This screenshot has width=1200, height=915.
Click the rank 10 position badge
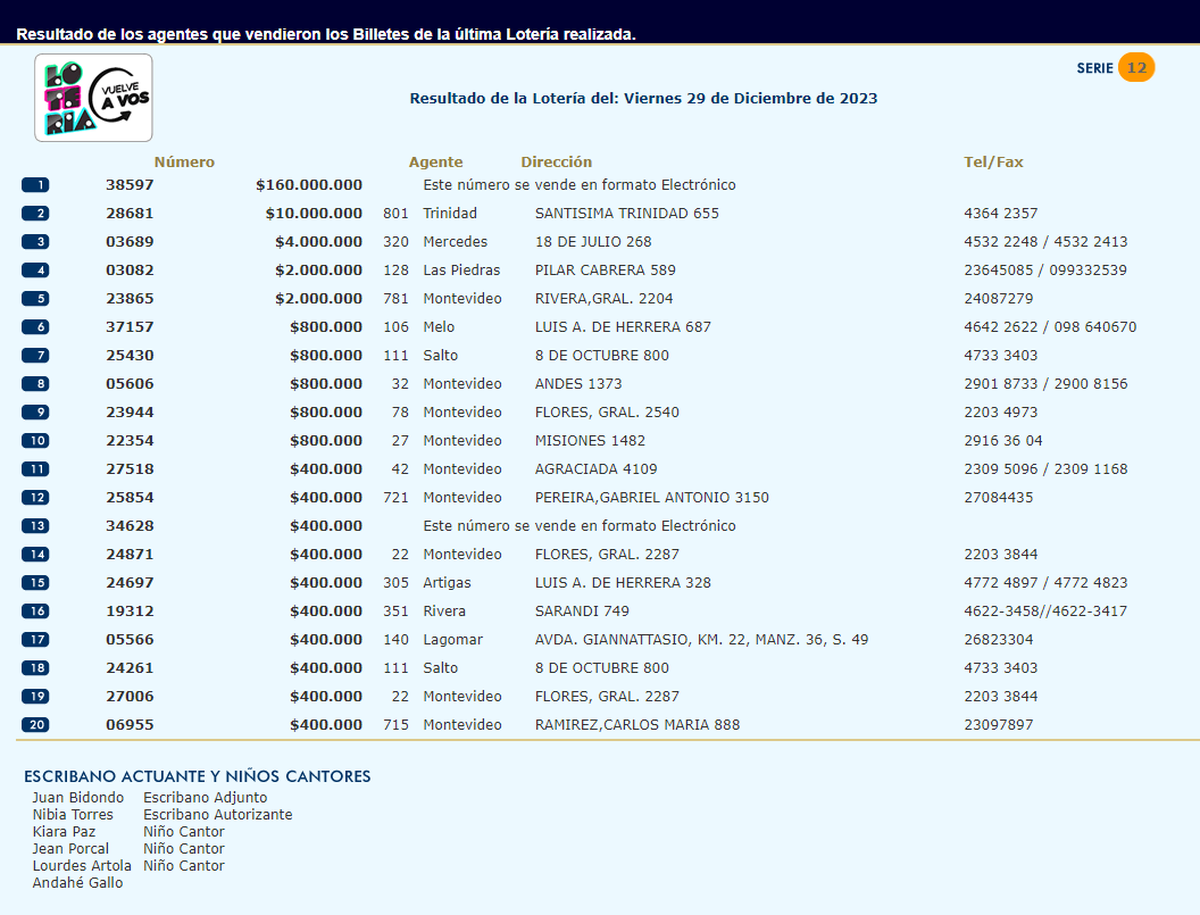(x=35, y=441)
